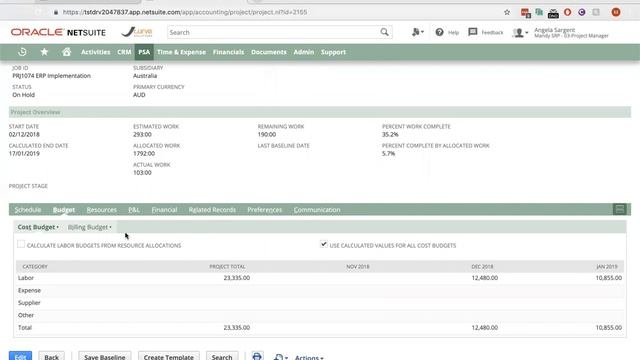
Task: Click the search magnifier icon
Action: 384,32
